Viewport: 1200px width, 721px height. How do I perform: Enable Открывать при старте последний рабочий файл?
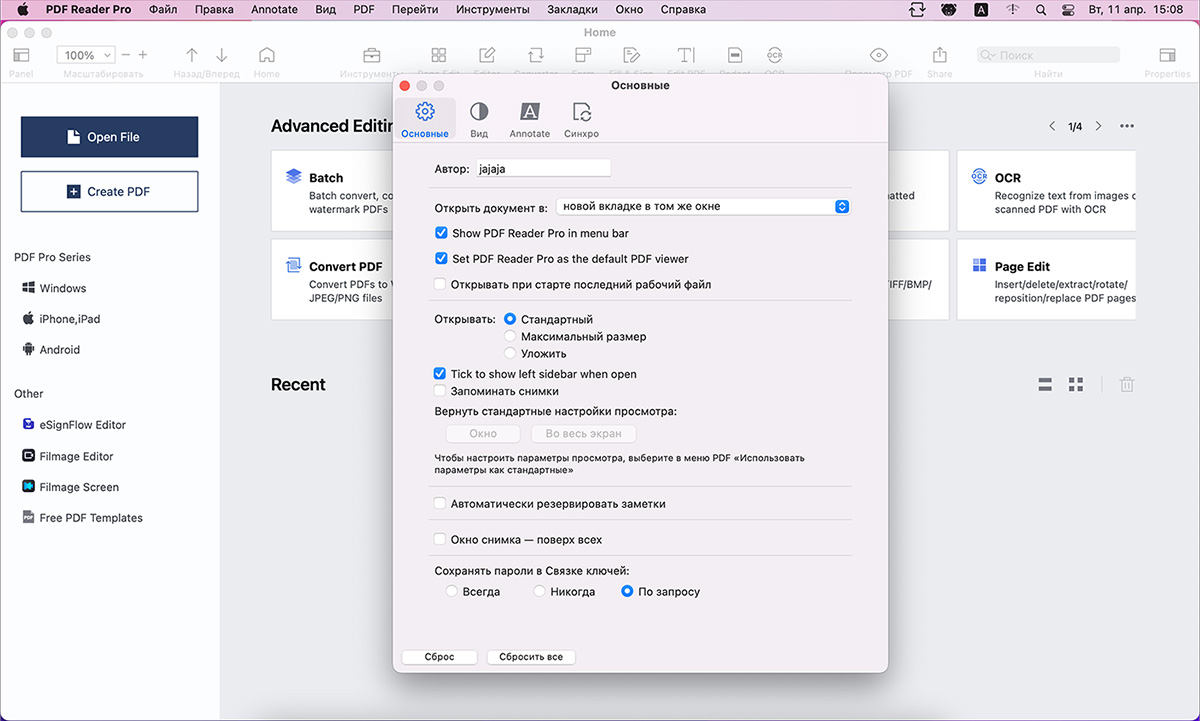(x=440, y=284)
